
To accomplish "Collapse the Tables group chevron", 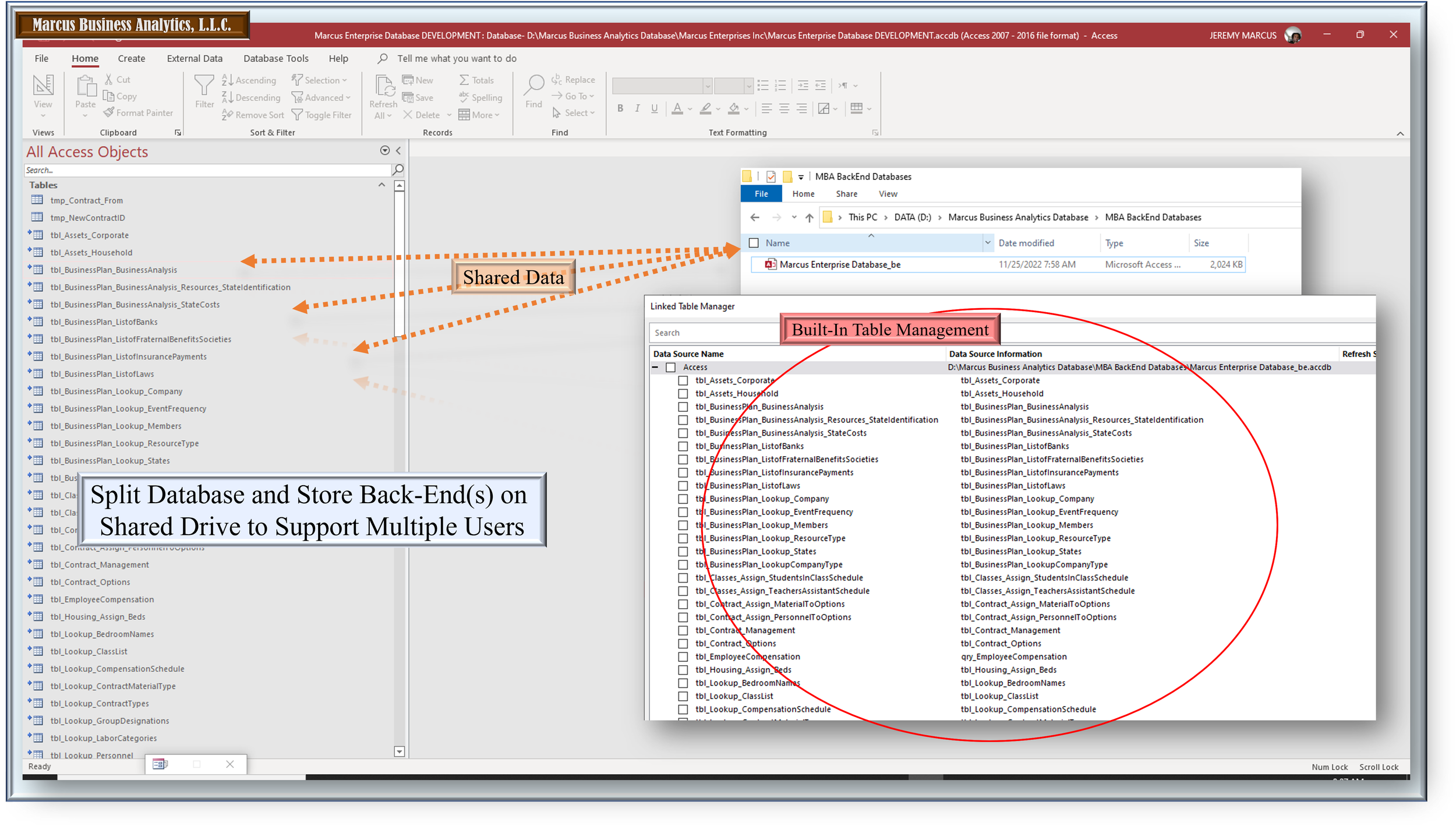I will 381,185.
